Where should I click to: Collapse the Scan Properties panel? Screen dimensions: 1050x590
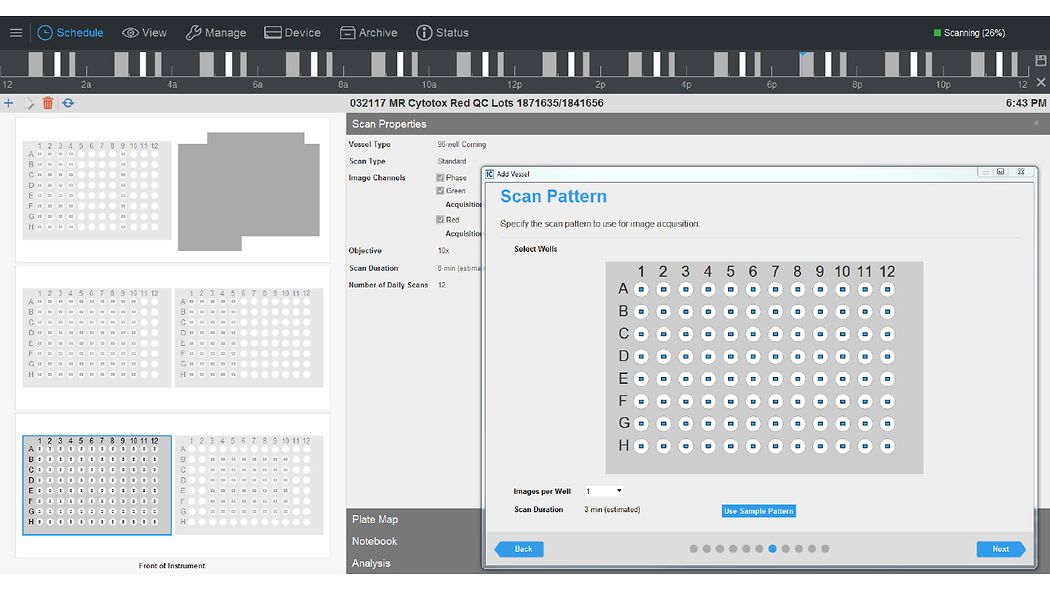pyautogui.click(x=1037, y=124)
